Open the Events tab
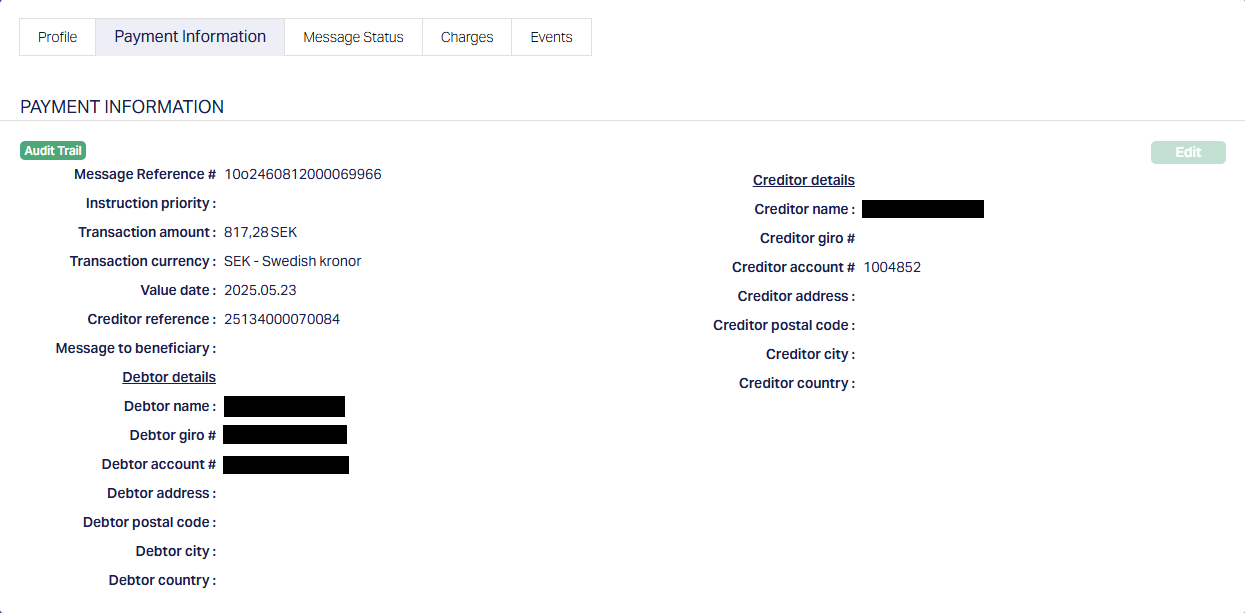This screenshot has height=613, width=1245. click(551, 37)
